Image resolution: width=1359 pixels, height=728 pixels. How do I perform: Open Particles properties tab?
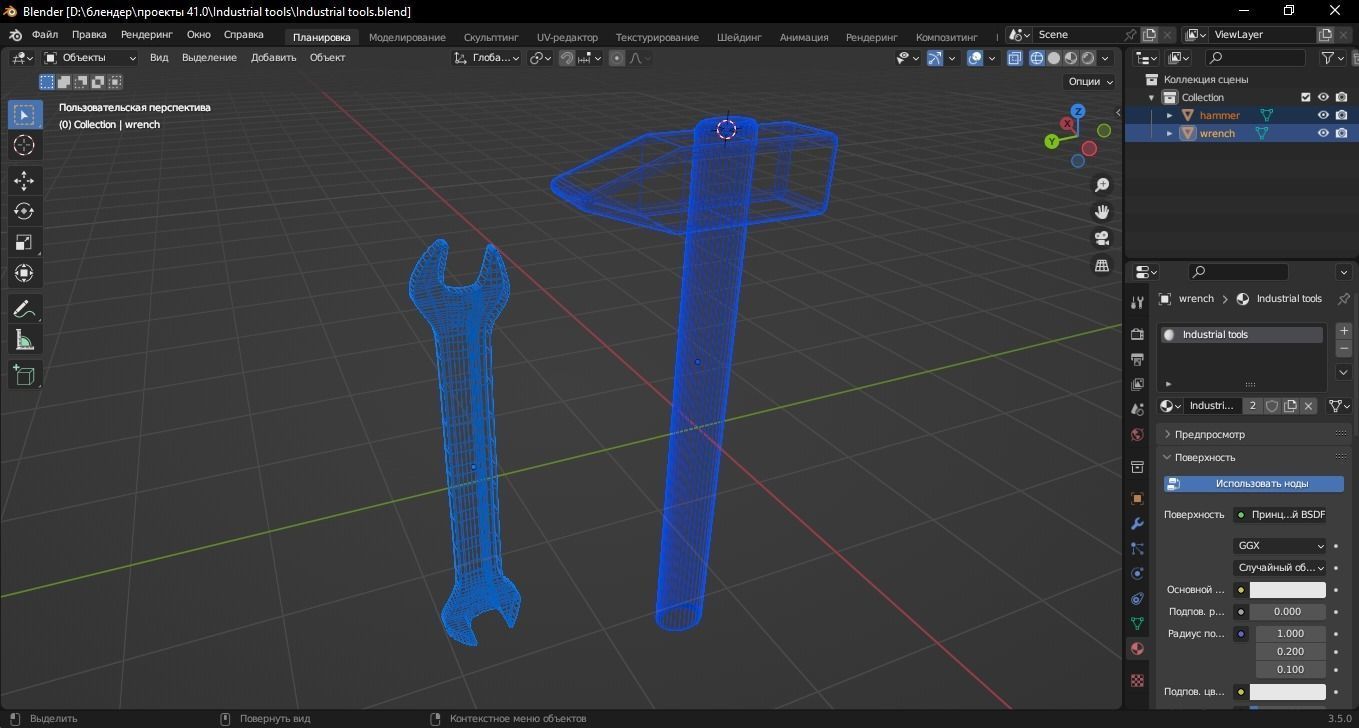click(x=1137, y=548)
